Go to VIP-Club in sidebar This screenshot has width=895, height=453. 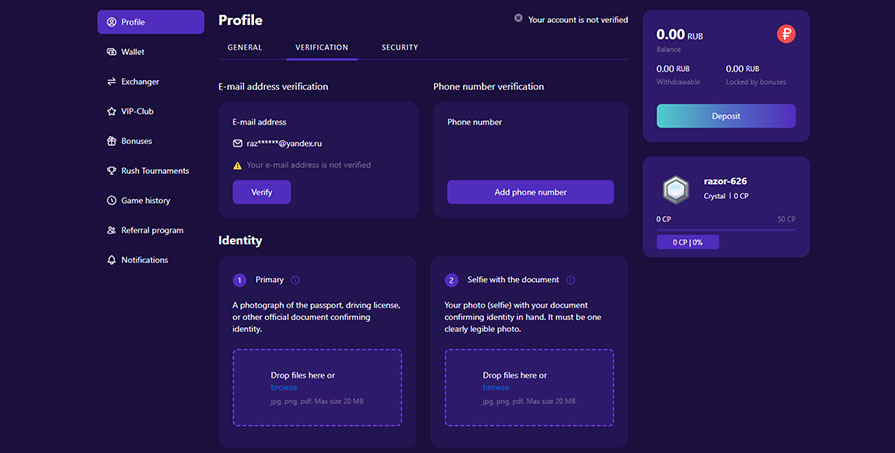(136, 111)
